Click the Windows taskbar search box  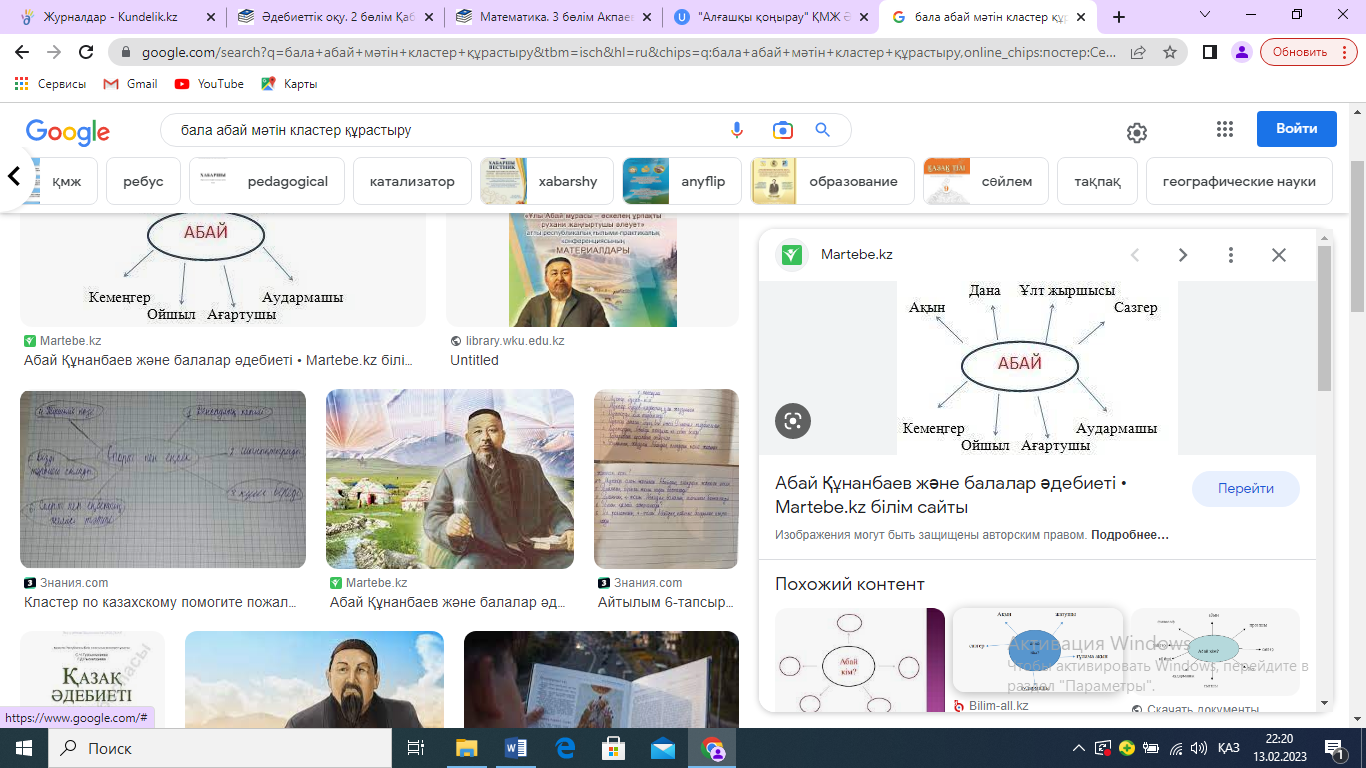[x=219, y=748]
